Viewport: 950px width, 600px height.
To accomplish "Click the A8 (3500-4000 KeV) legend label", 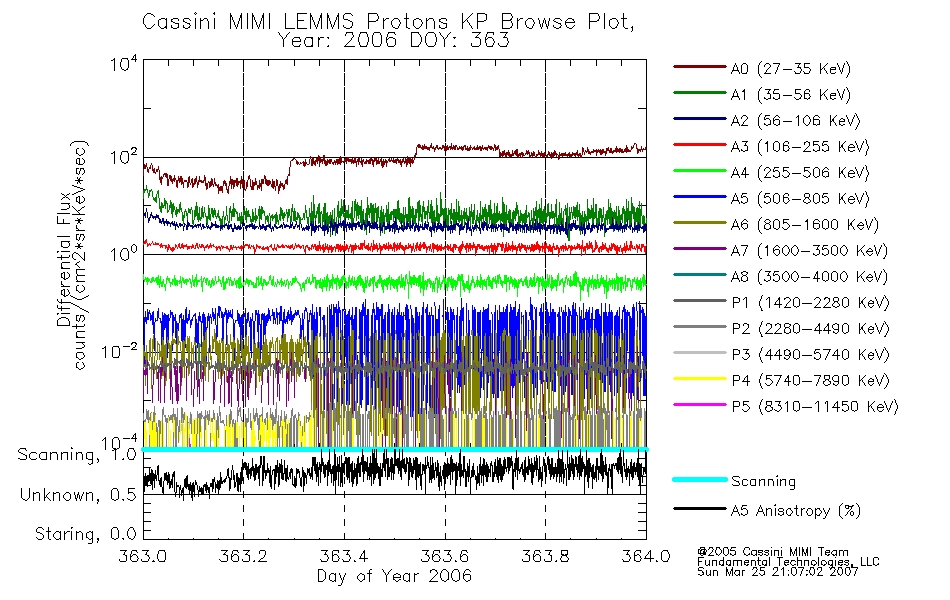I will pos(809,276).
